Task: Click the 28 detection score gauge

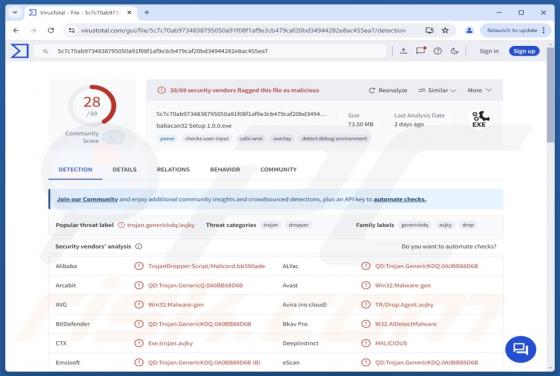Action: pos(92,105)
